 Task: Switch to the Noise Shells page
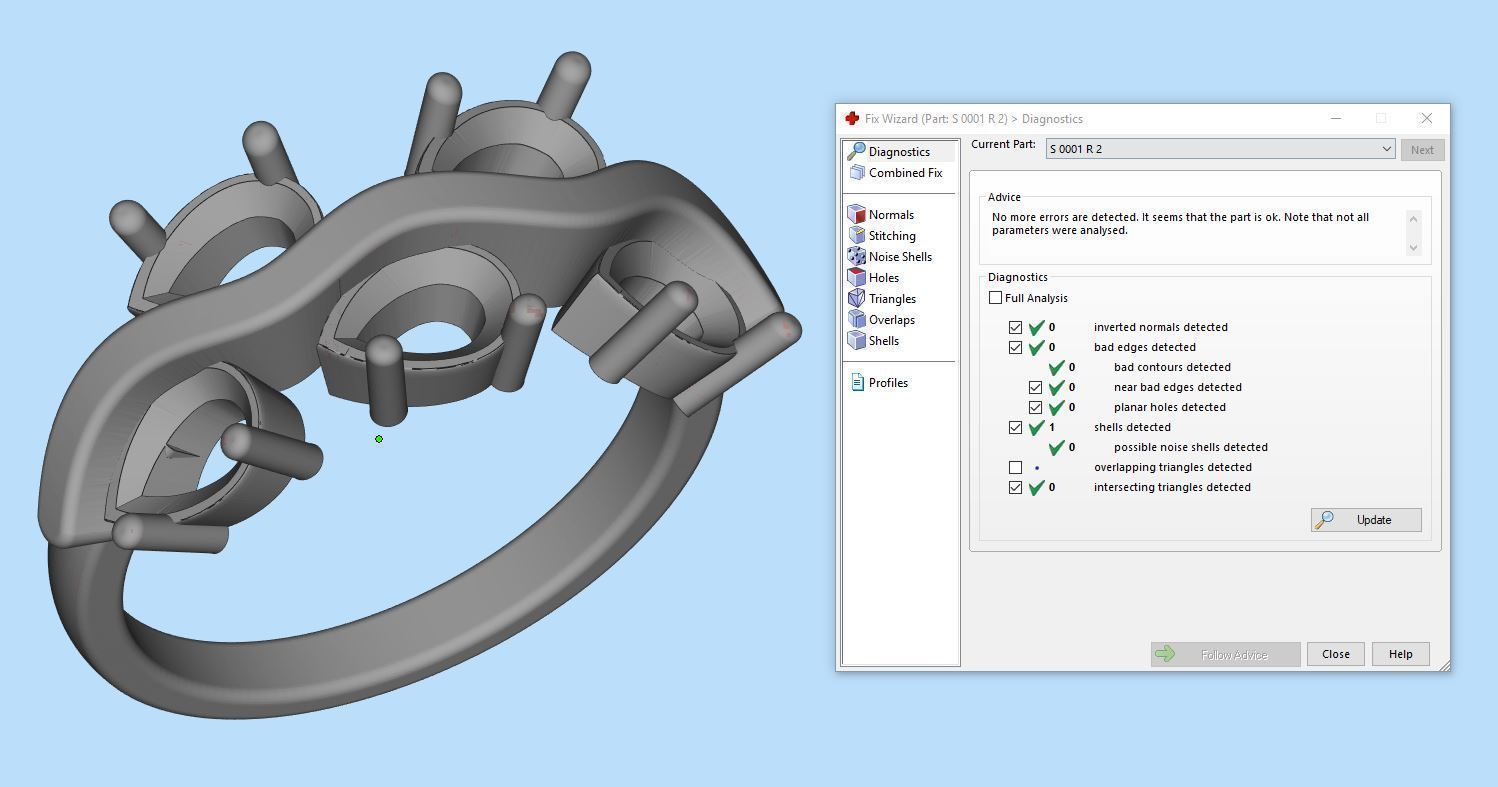point(900,257)
